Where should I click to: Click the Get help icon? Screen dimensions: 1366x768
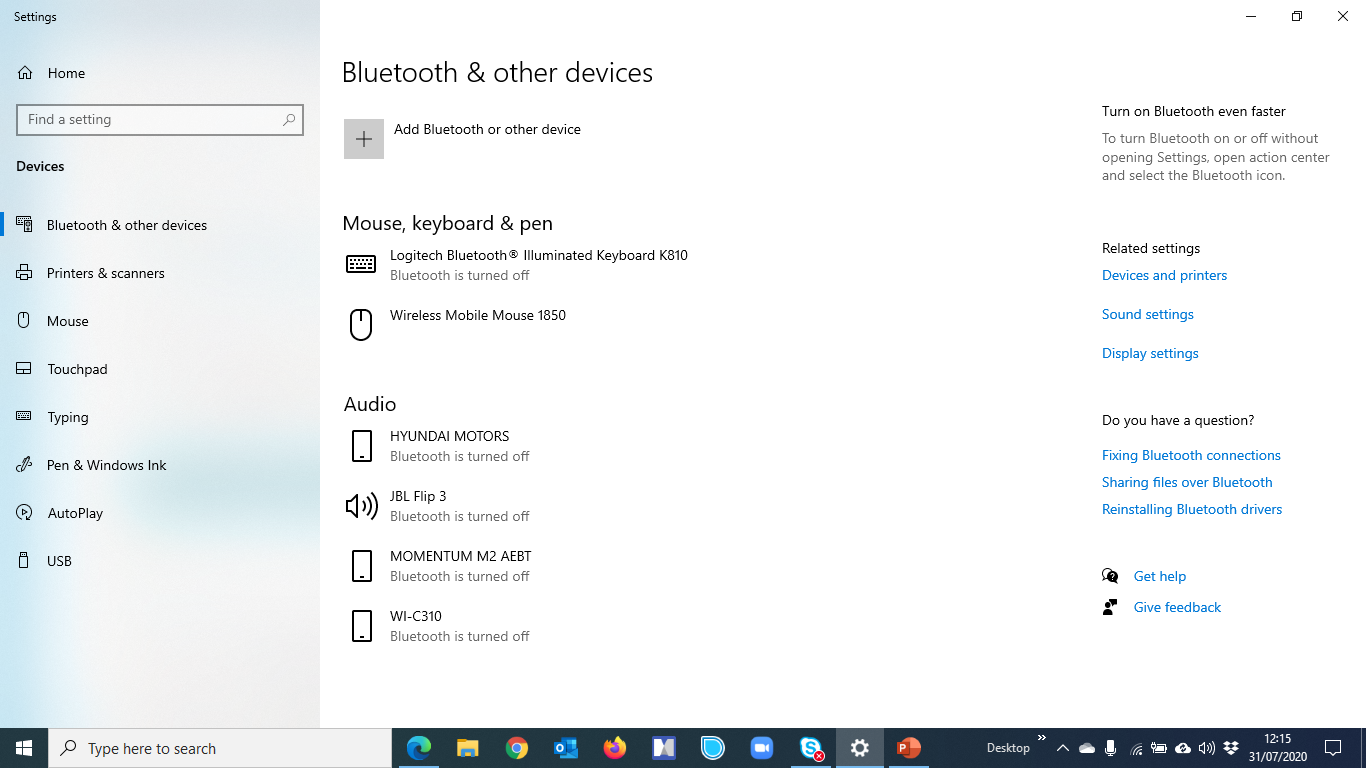1110,576
